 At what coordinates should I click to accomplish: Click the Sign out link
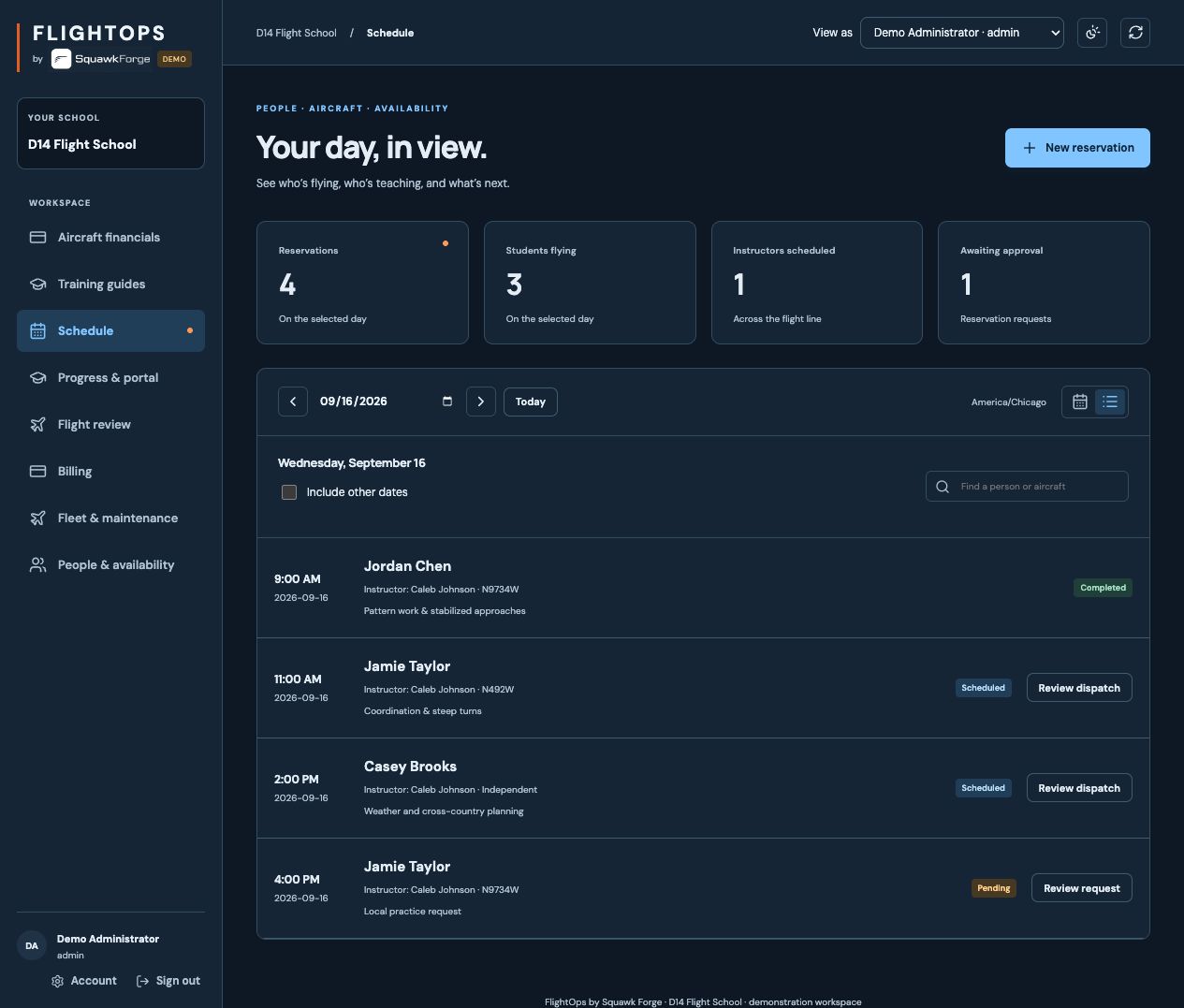[x=168, y=981]
